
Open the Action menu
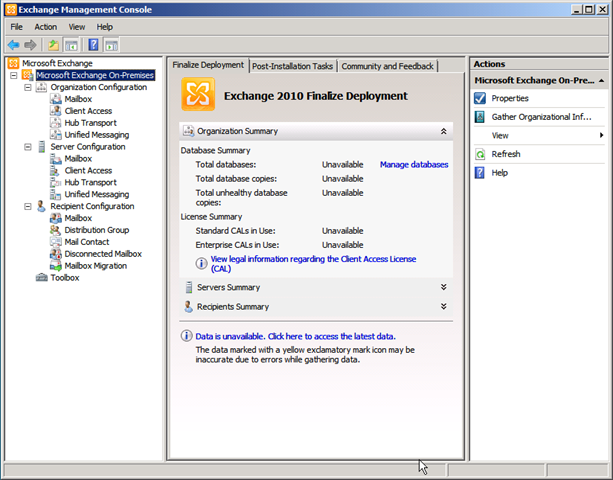tap(46, 27)
